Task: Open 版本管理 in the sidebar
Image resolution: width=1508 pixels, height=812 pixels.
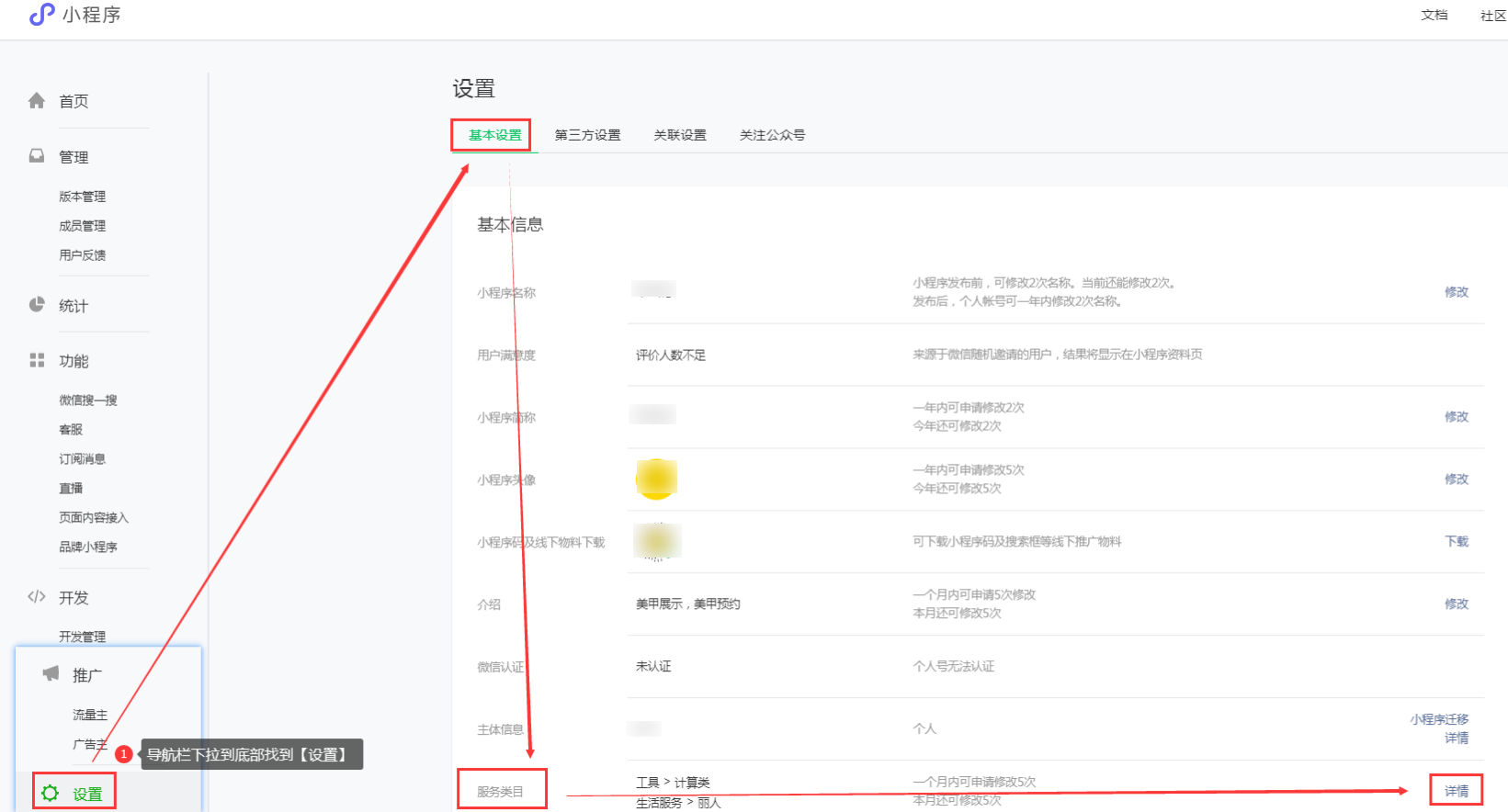Action: pyautogui.click(x=83, y=197)
